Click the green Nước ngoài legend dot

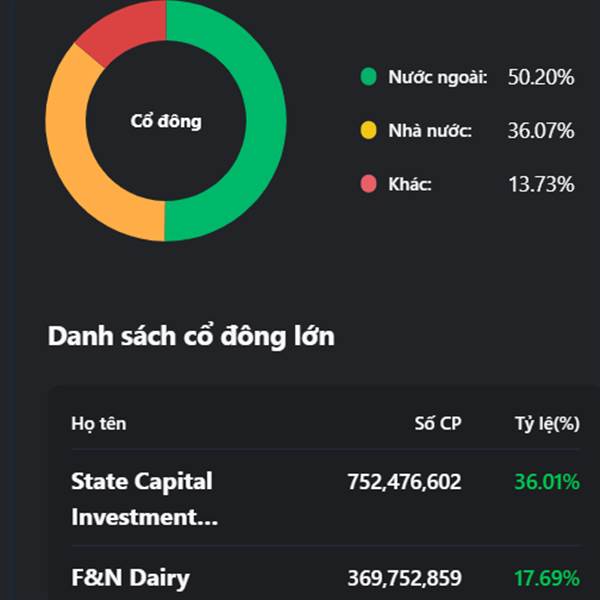point(368,77)
